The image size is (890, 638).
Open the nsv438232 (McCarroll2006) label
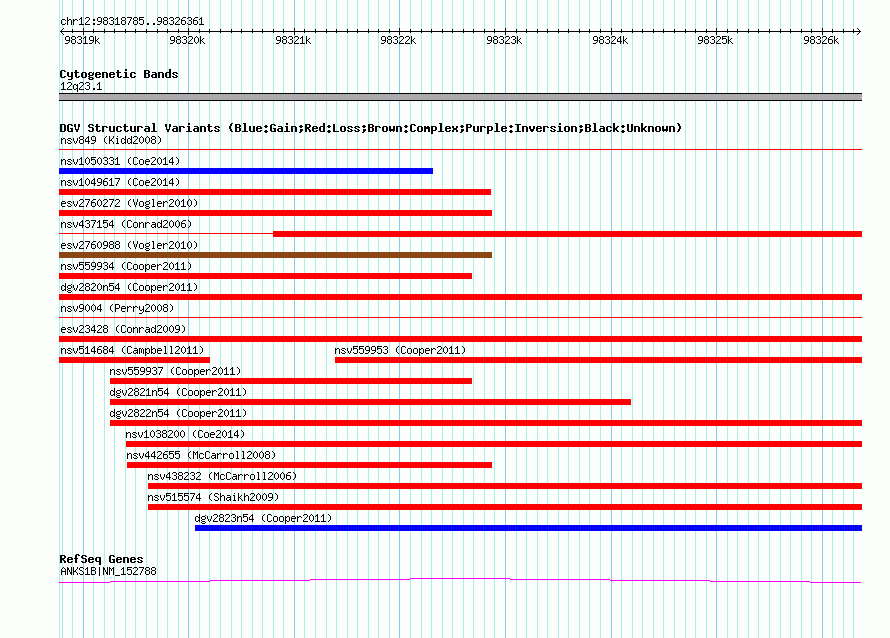(222, 476)
